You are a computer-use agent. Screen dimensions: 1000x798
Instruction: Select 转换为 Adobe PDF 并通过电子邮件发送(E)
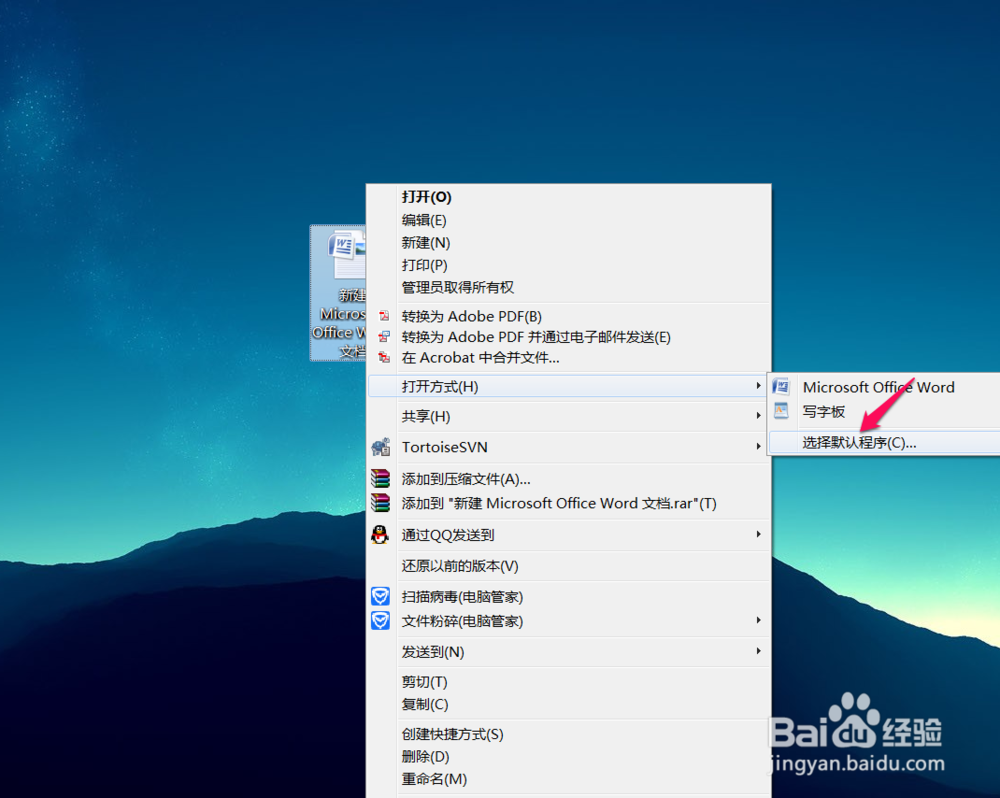pos(569,337)
